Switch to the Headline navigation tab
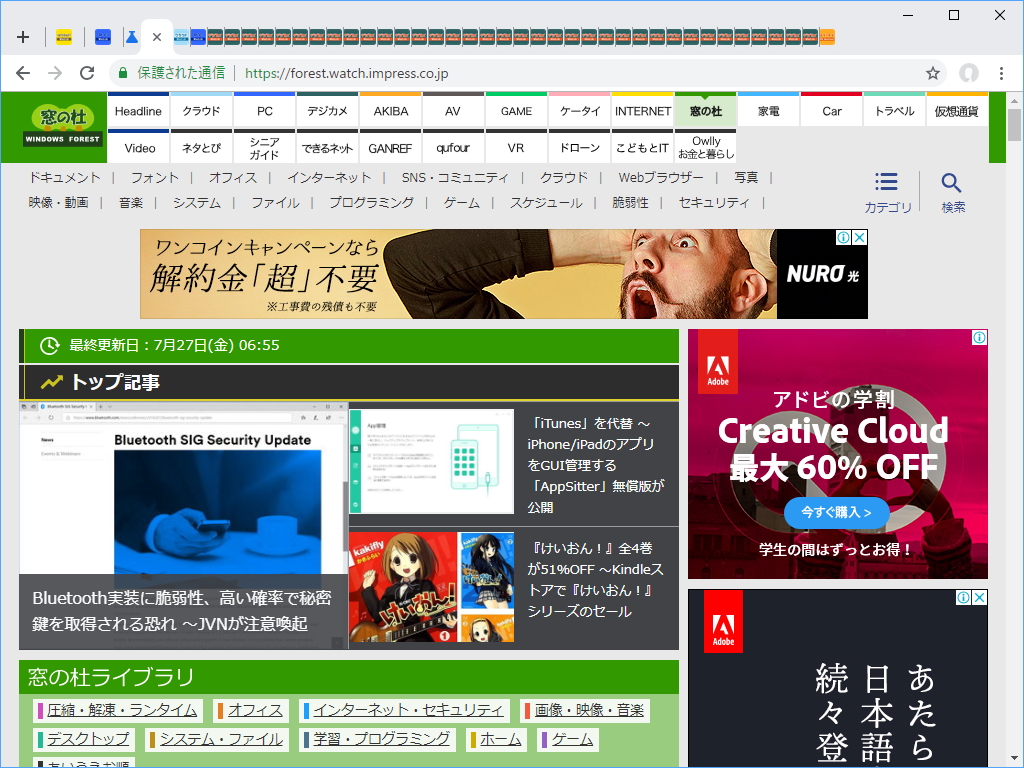The image size is (1024, 768). (x=138, y=110)
